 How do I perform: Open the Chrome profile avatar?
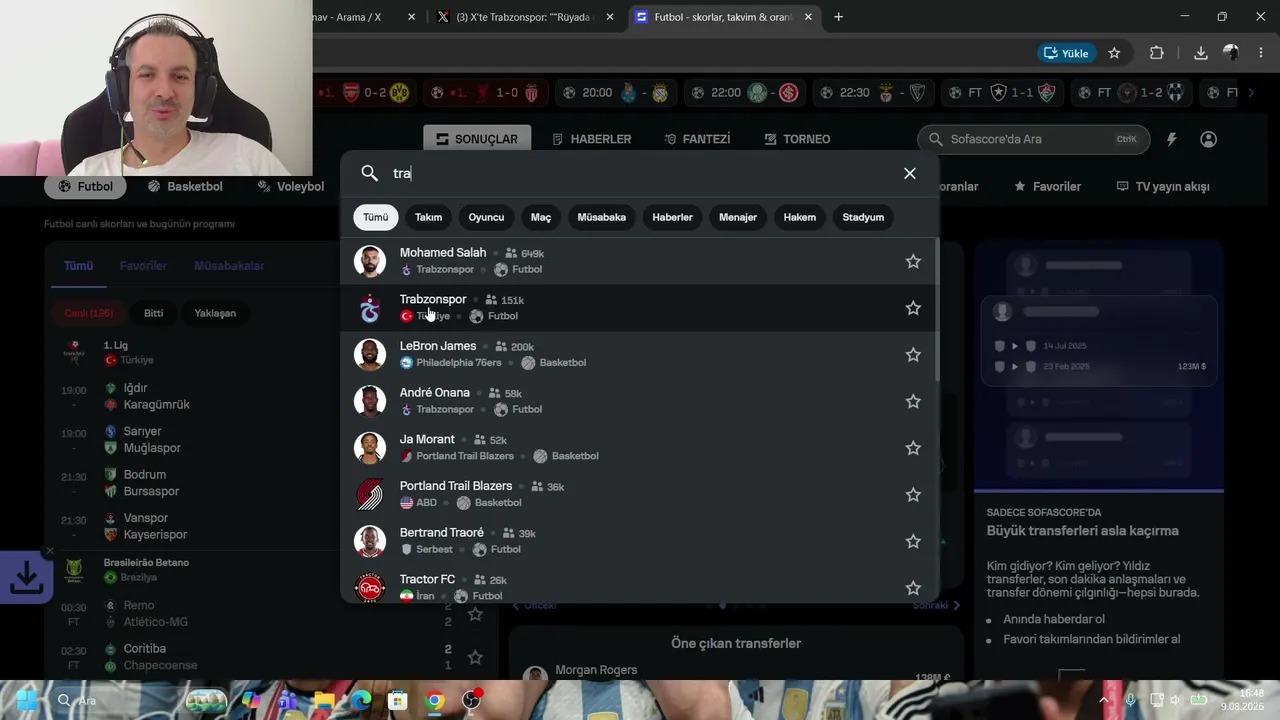tap(1231, 53)
